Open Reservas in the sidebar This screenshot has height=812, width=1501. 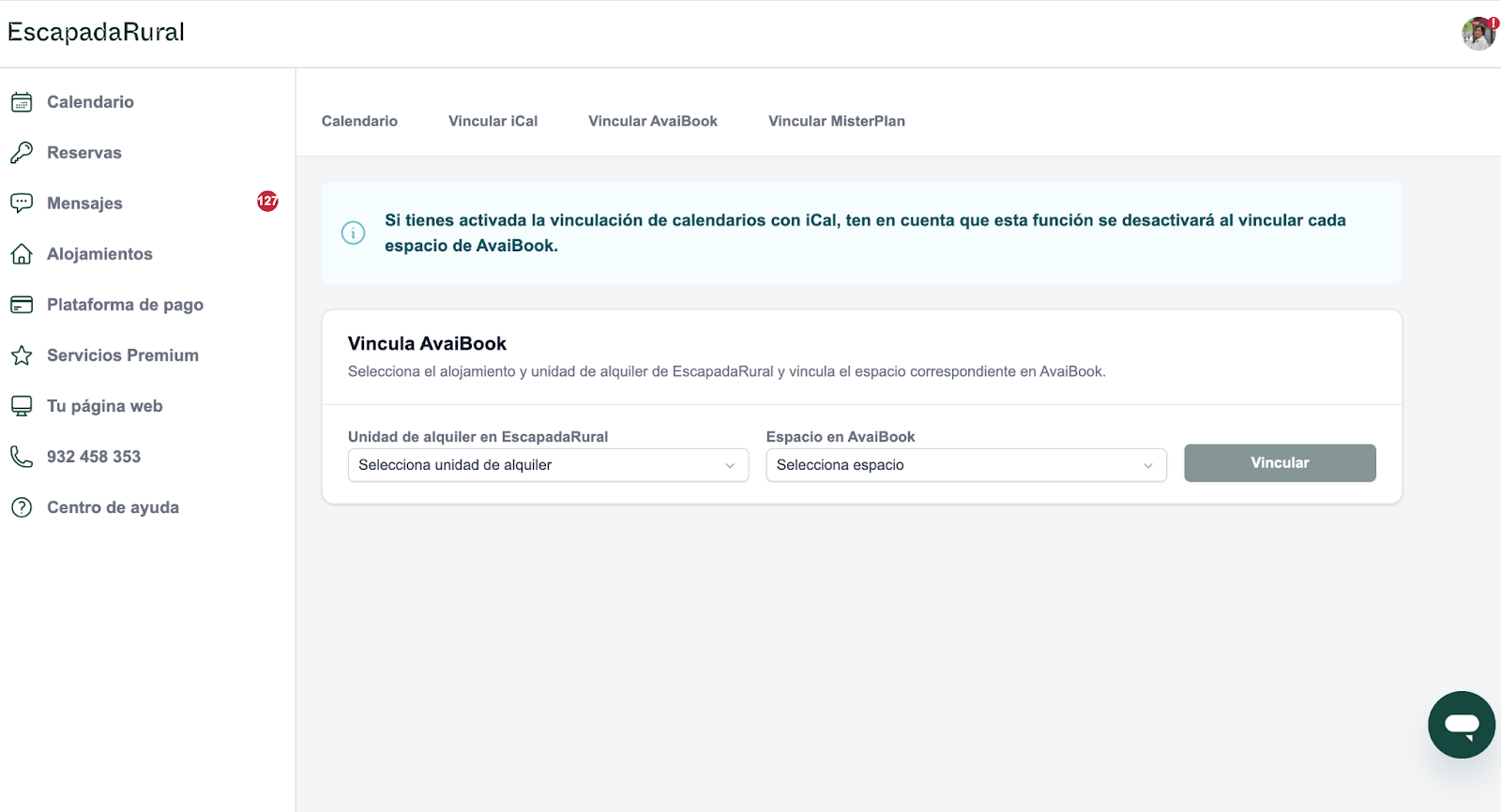pyautogui.click(x=84, y=153)
